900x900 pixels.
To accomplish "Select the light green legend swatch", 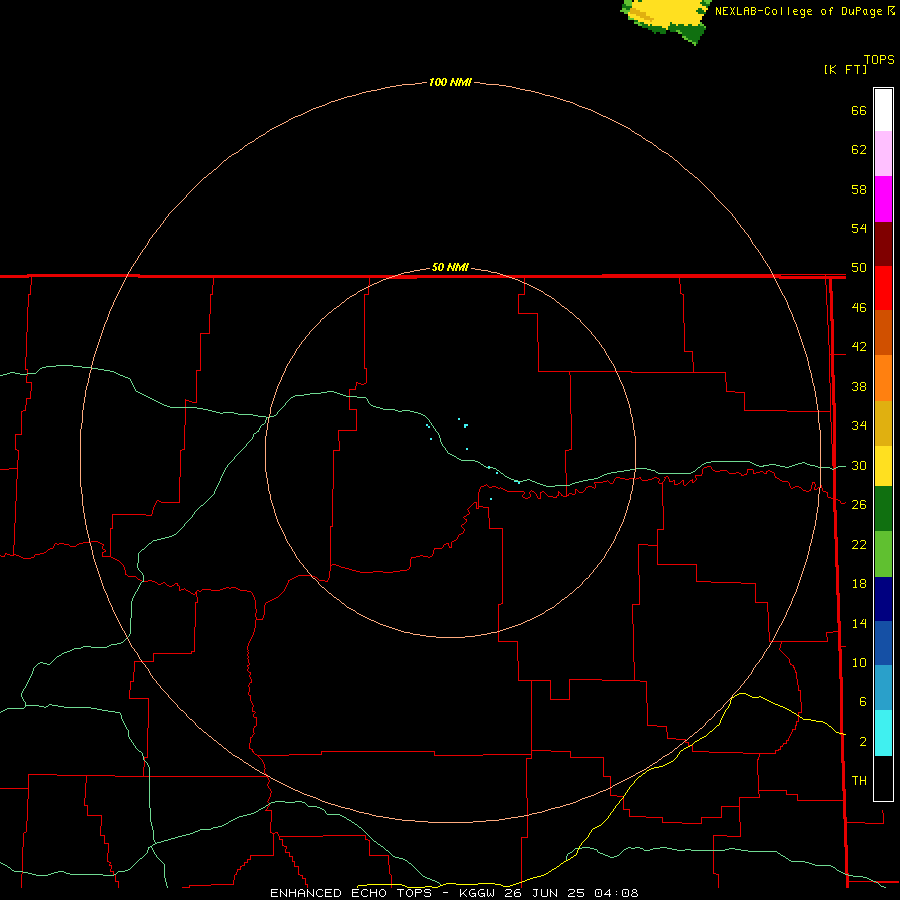I will tap(883, 554).
